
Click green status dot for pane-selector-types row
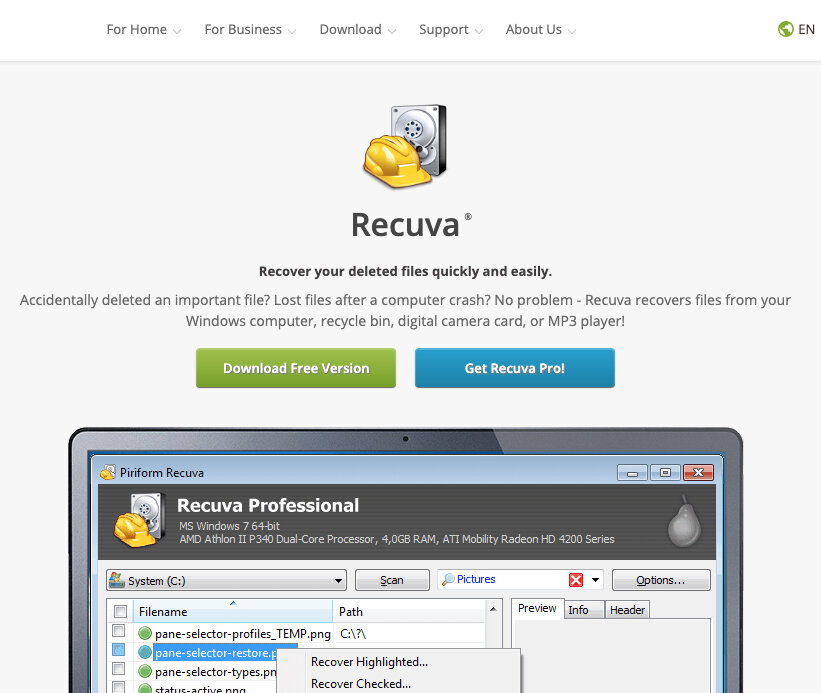pos(145,671)
